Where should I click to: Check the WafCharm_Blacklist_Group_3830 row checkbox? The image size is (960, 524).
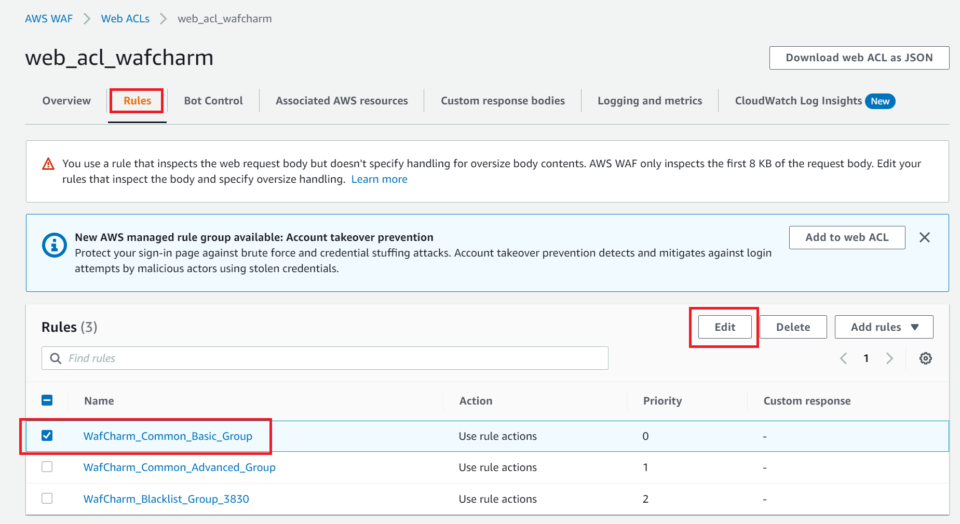(x=47, y=498)
